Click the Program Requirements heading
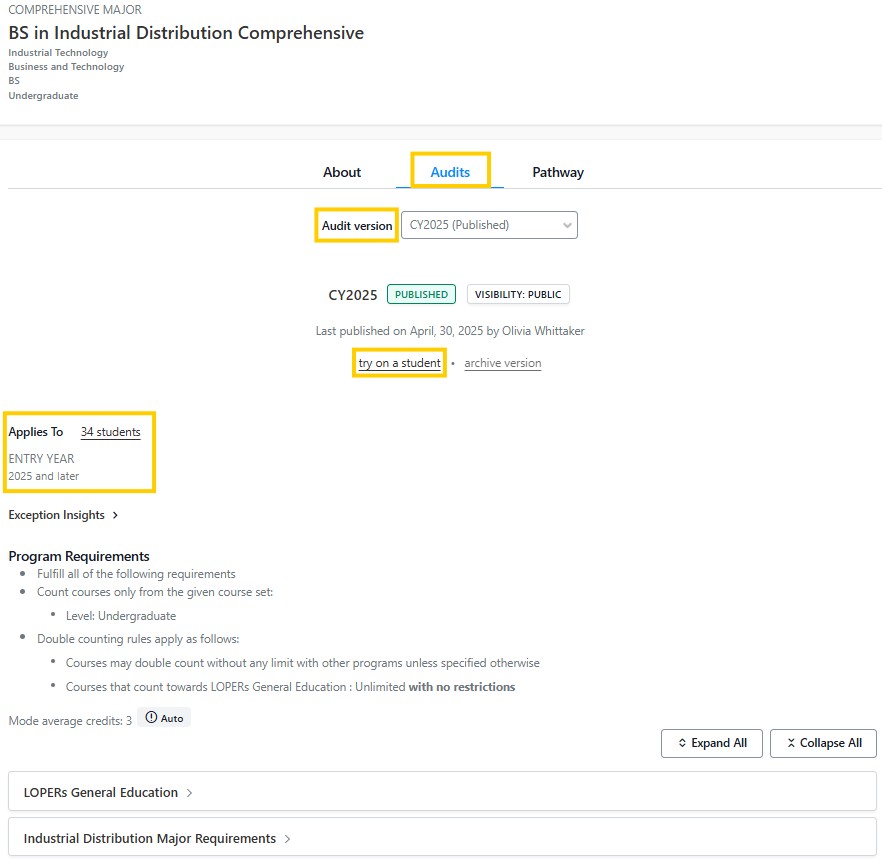882x862 pixels. pos(79,556)
